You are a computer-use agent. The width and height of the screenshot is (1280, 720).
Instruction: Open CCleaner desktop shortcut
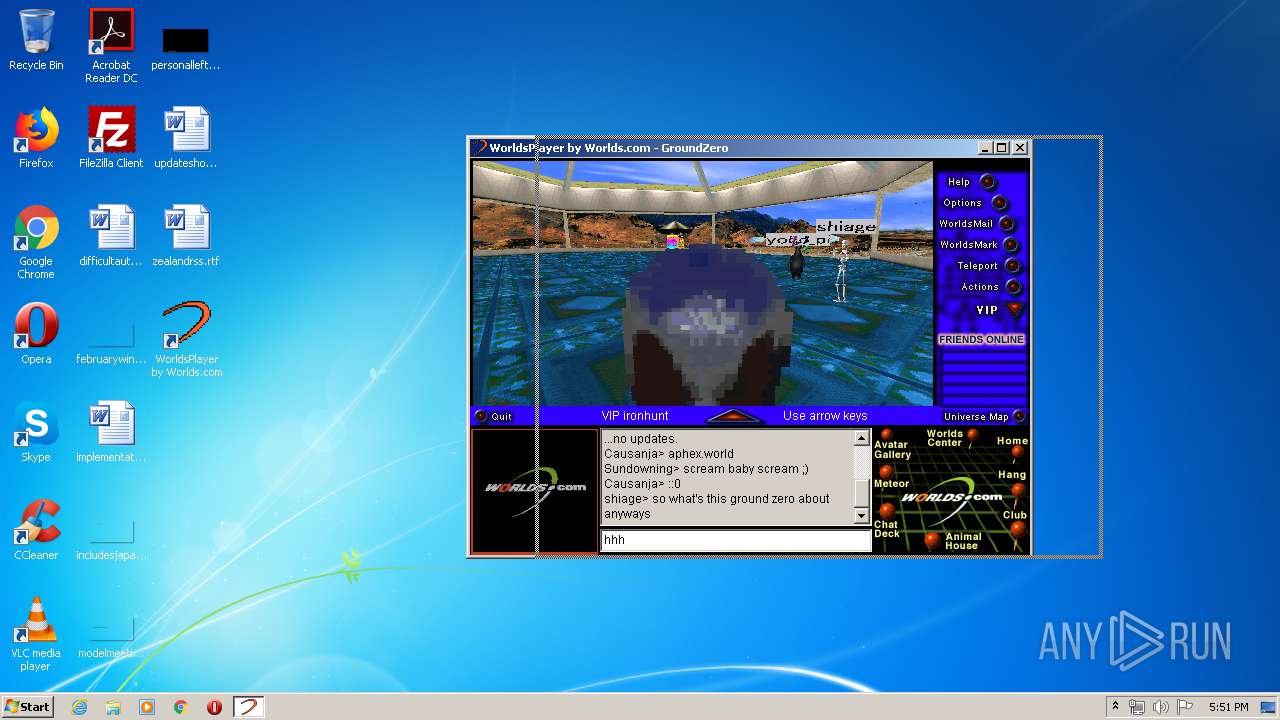(36, 530)
